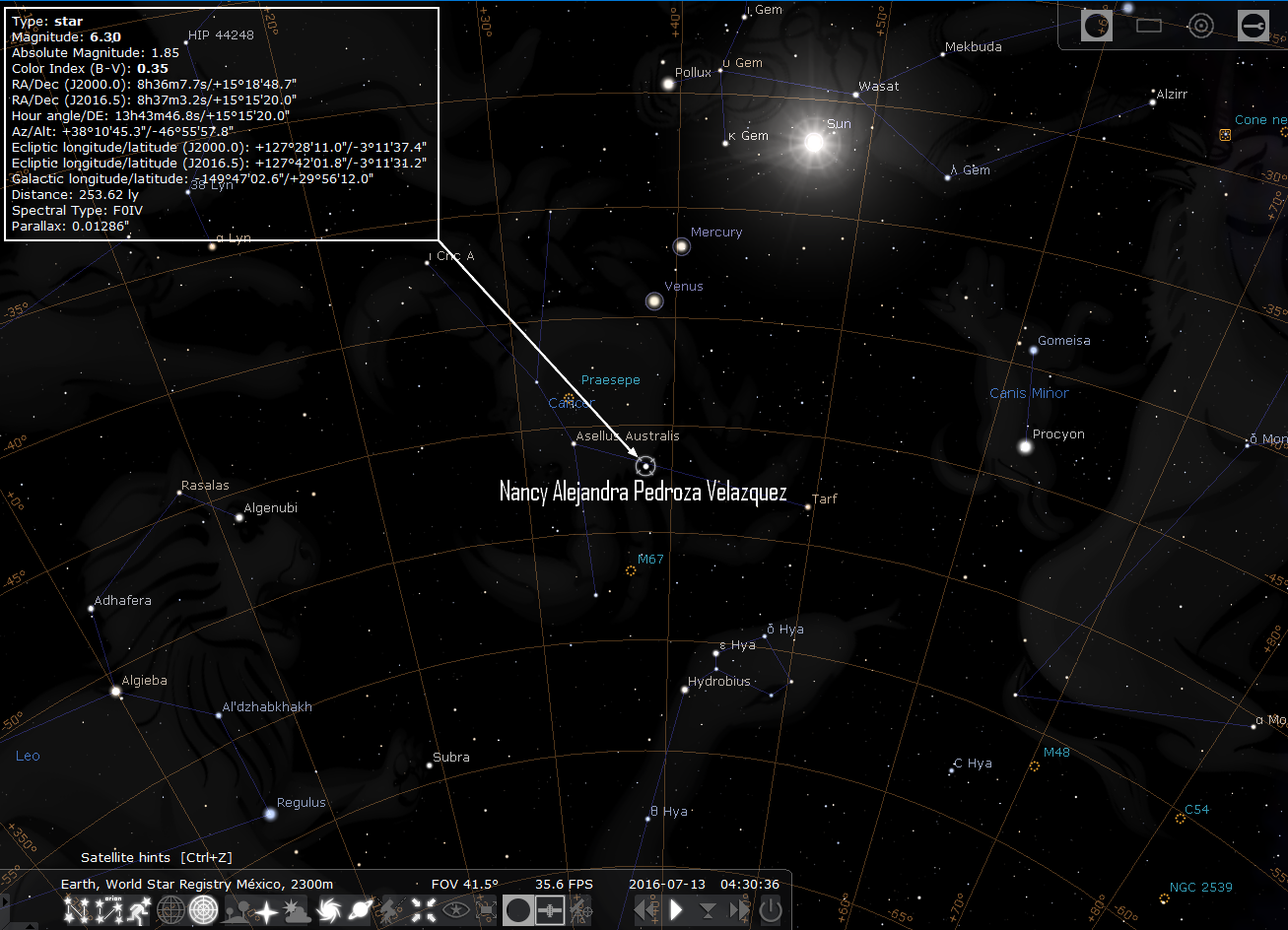
Task: Show deep-sky objects galaxy icon
Action: coord(329,910)
